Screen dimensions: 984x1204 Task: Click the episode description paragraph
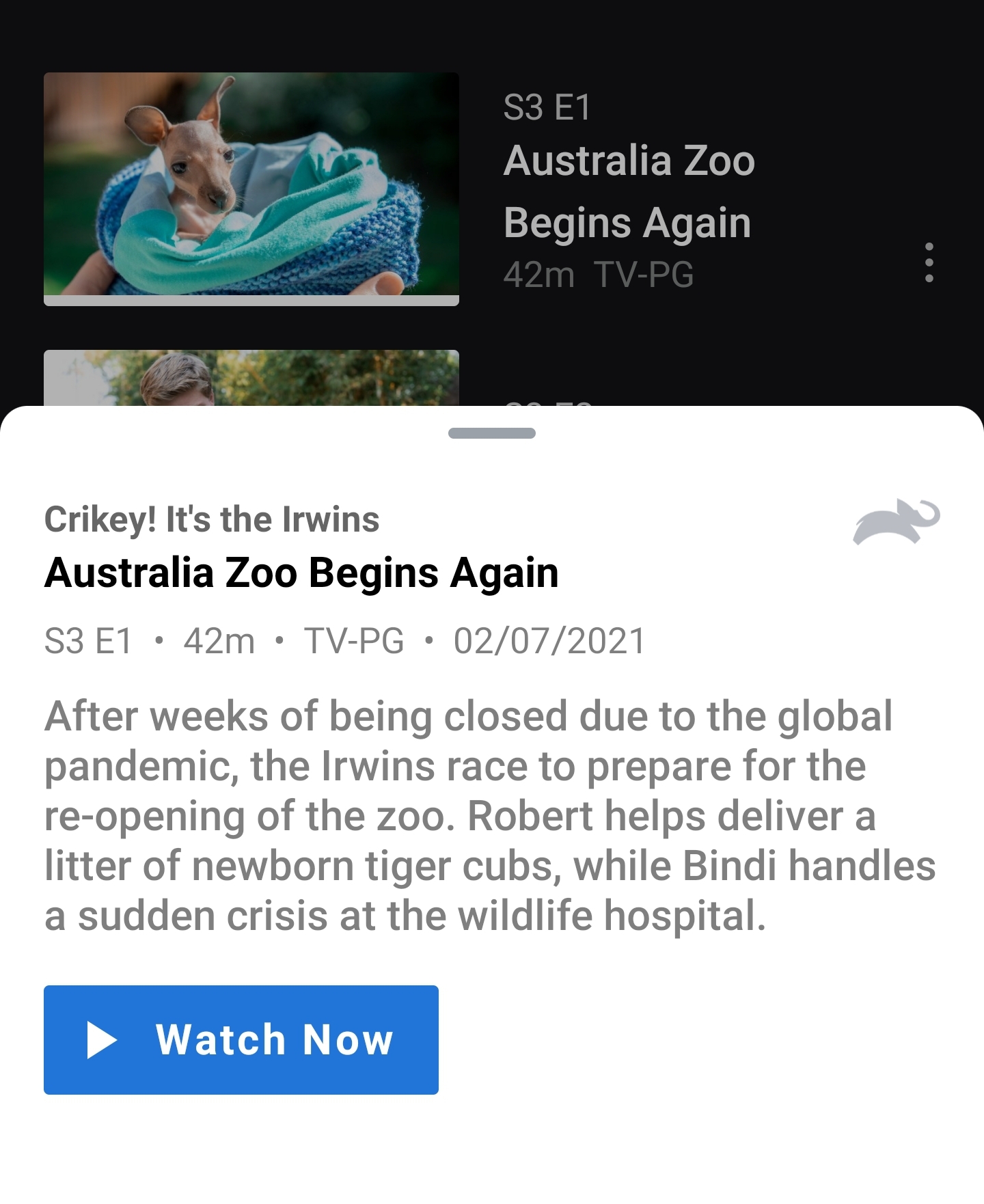pos(490,816)
